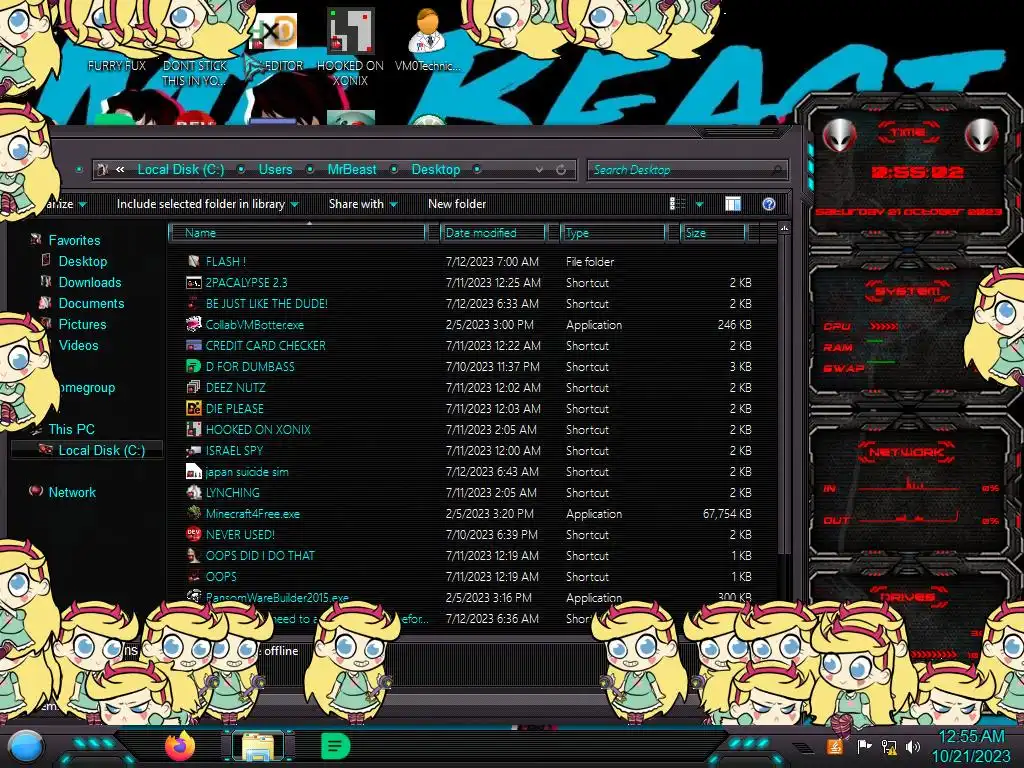Sort files by Name column
Viewport: 1024px width, 768px height.
[298, 232]
